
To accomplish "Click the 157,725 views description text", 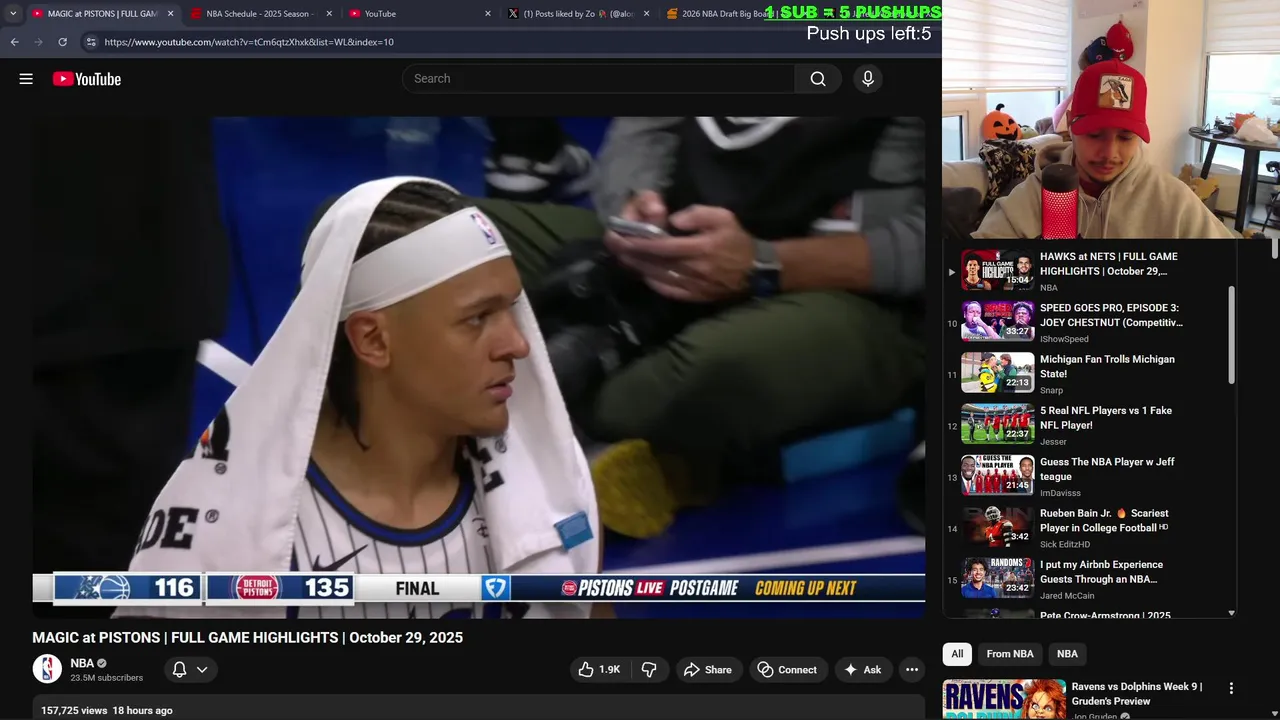I will pos(106,711).
